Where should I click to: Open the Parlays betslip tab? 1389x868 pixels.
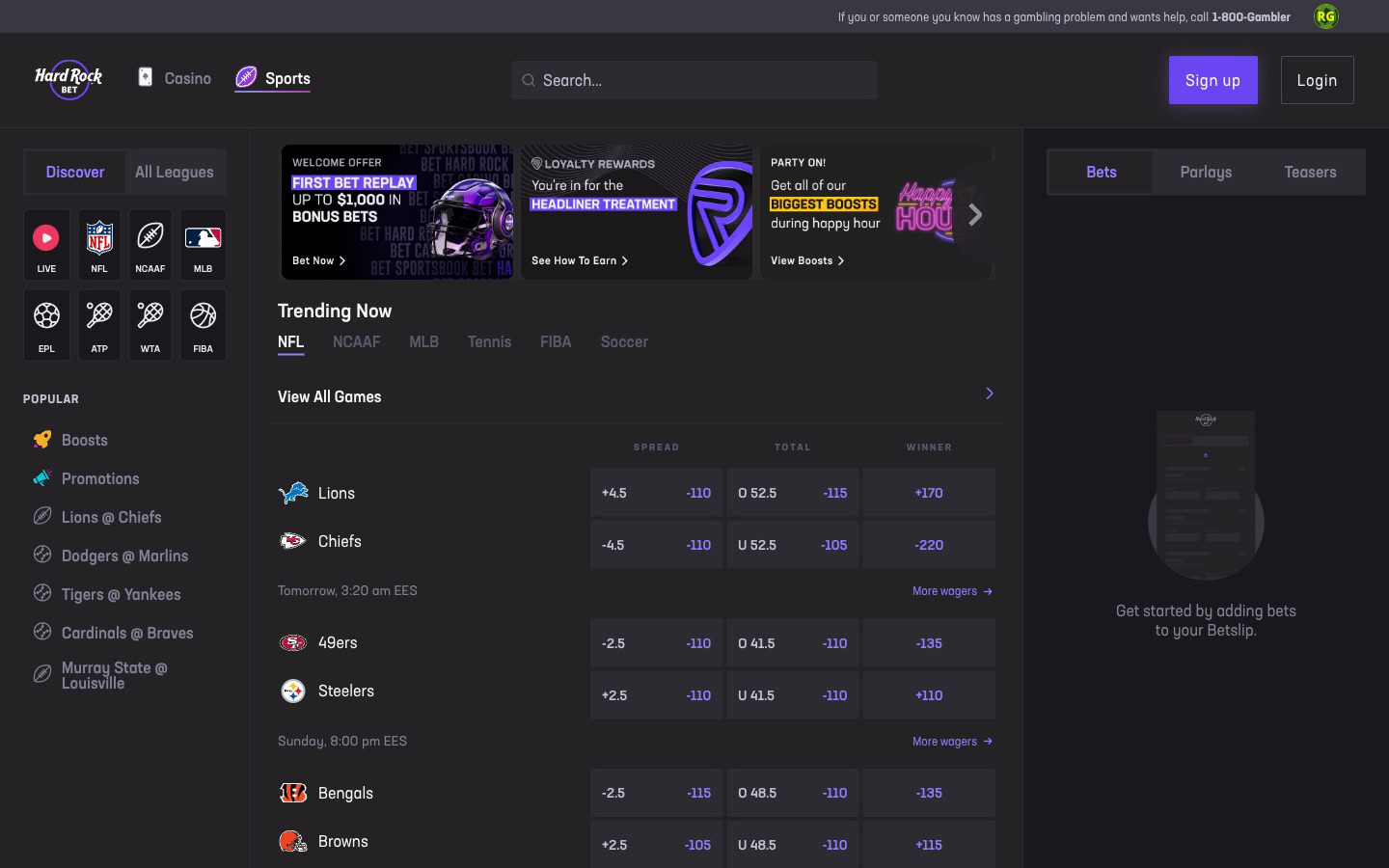pyautogui.click(x=1206, y=172)
